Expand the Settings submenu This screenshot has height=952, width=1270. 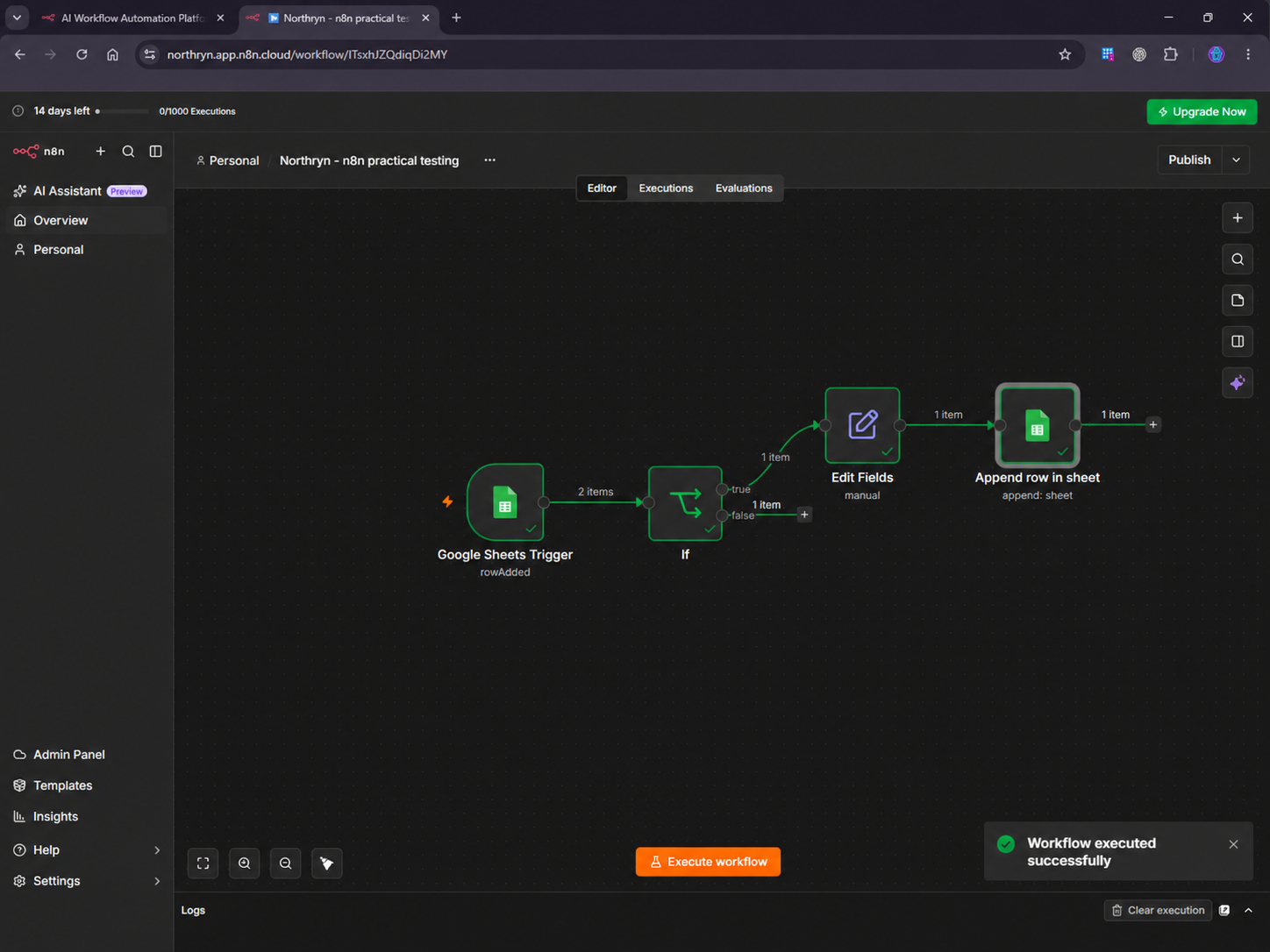157,881
